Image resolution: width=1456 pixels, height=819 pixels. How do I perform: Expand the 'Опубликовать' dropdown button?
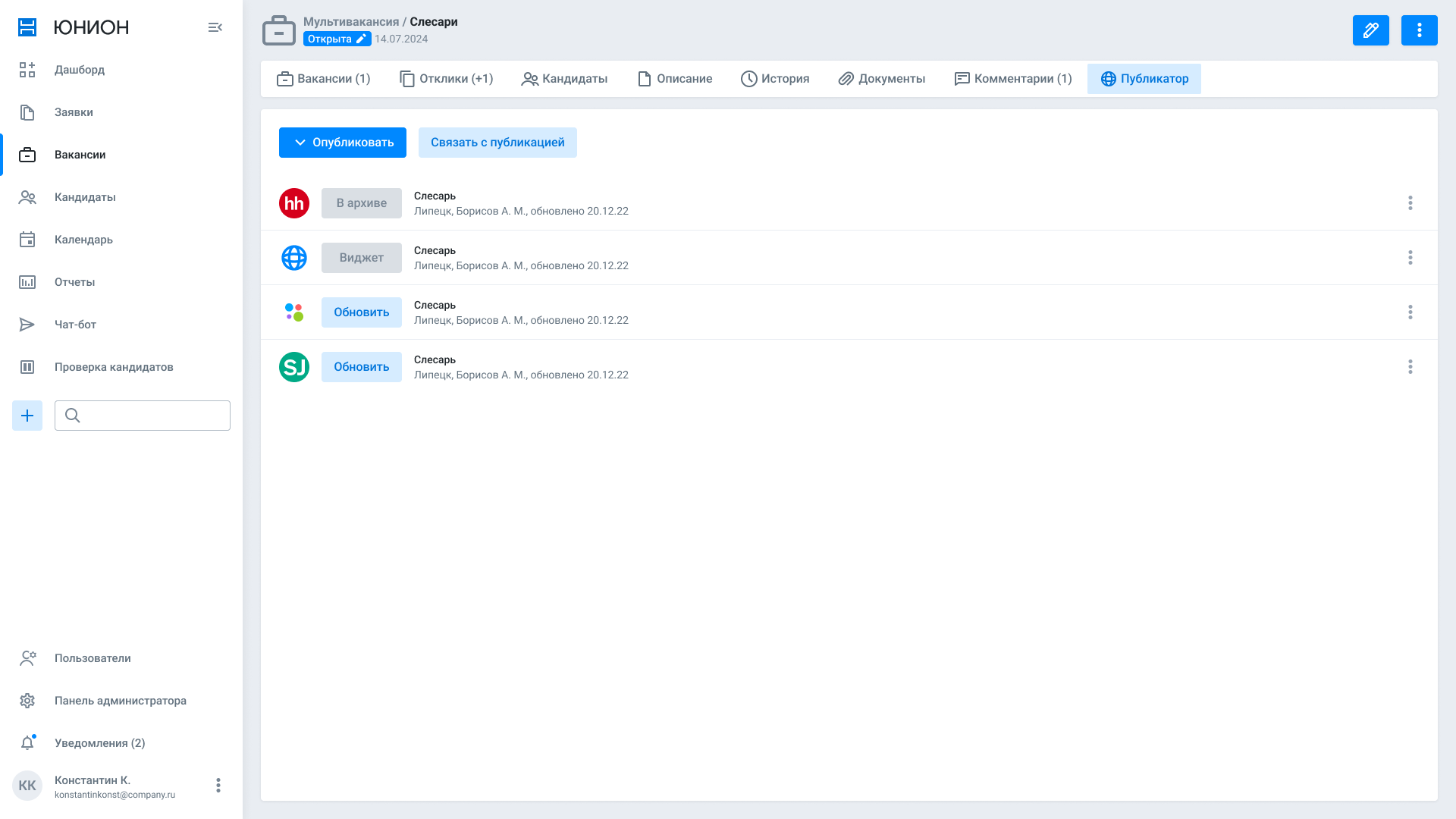(x=343, y=143)
